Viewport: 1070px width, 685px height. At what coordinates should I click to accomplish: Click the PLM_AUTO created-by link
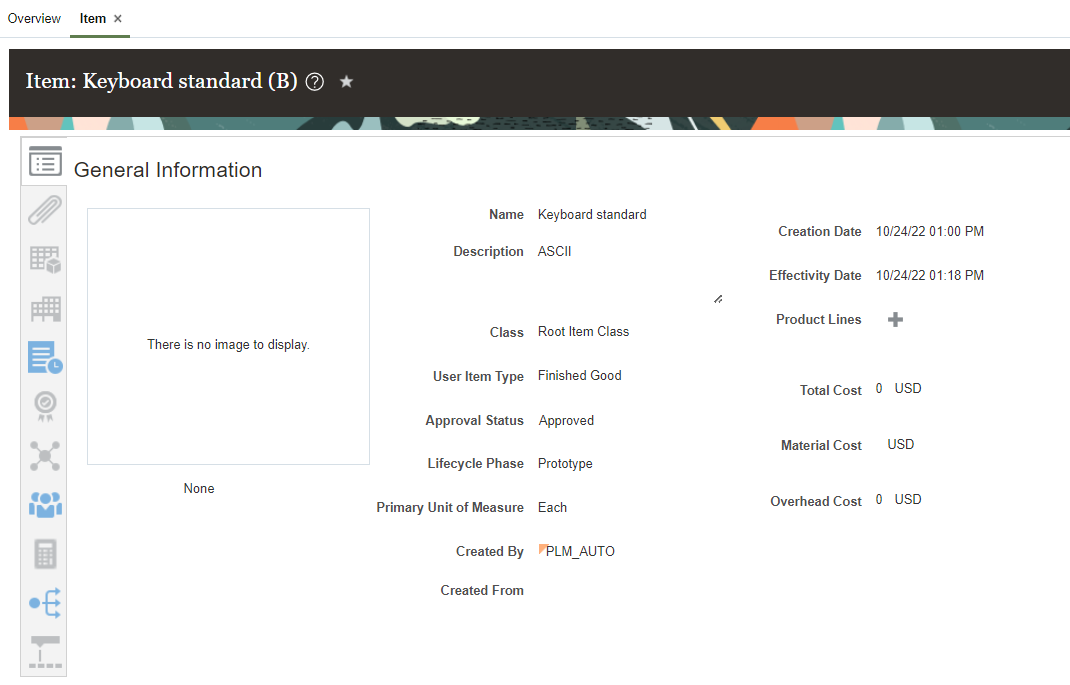(580, 551)
